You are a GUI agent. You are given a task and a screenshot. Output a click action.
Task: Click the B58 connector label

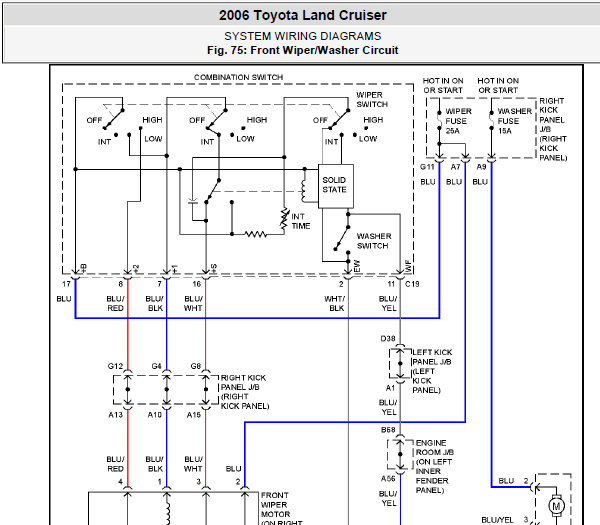click(x=388, y=430)
